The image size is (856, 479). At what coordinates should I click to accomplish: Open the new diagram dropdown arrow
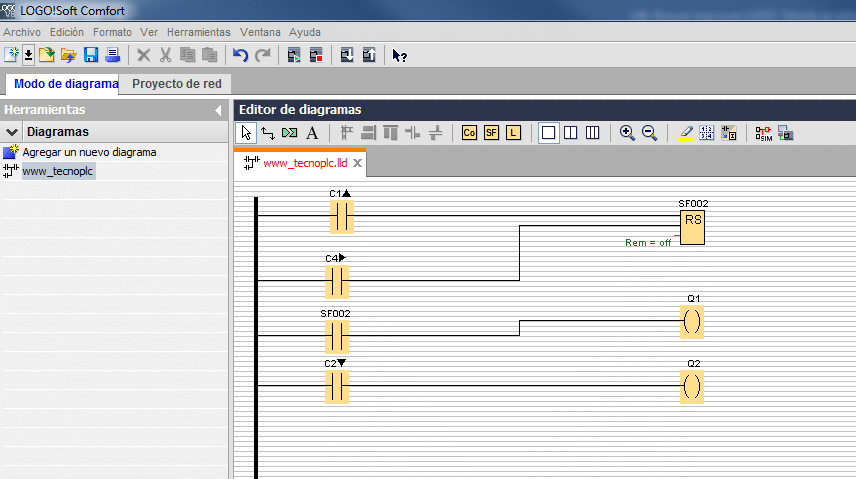(28, 55)
